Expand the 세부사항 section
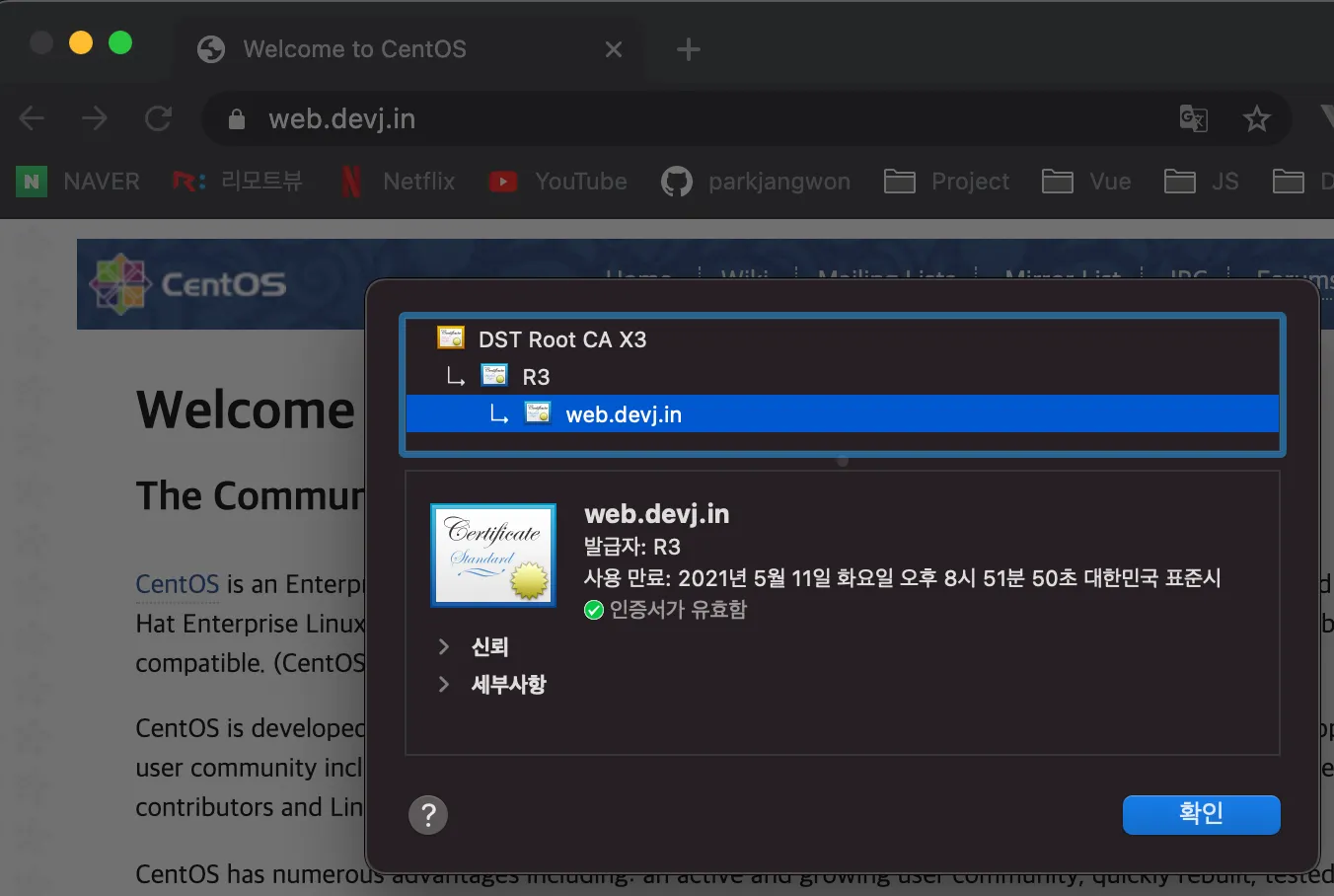Screen dimensions: 1334x896 coord(444,684)
